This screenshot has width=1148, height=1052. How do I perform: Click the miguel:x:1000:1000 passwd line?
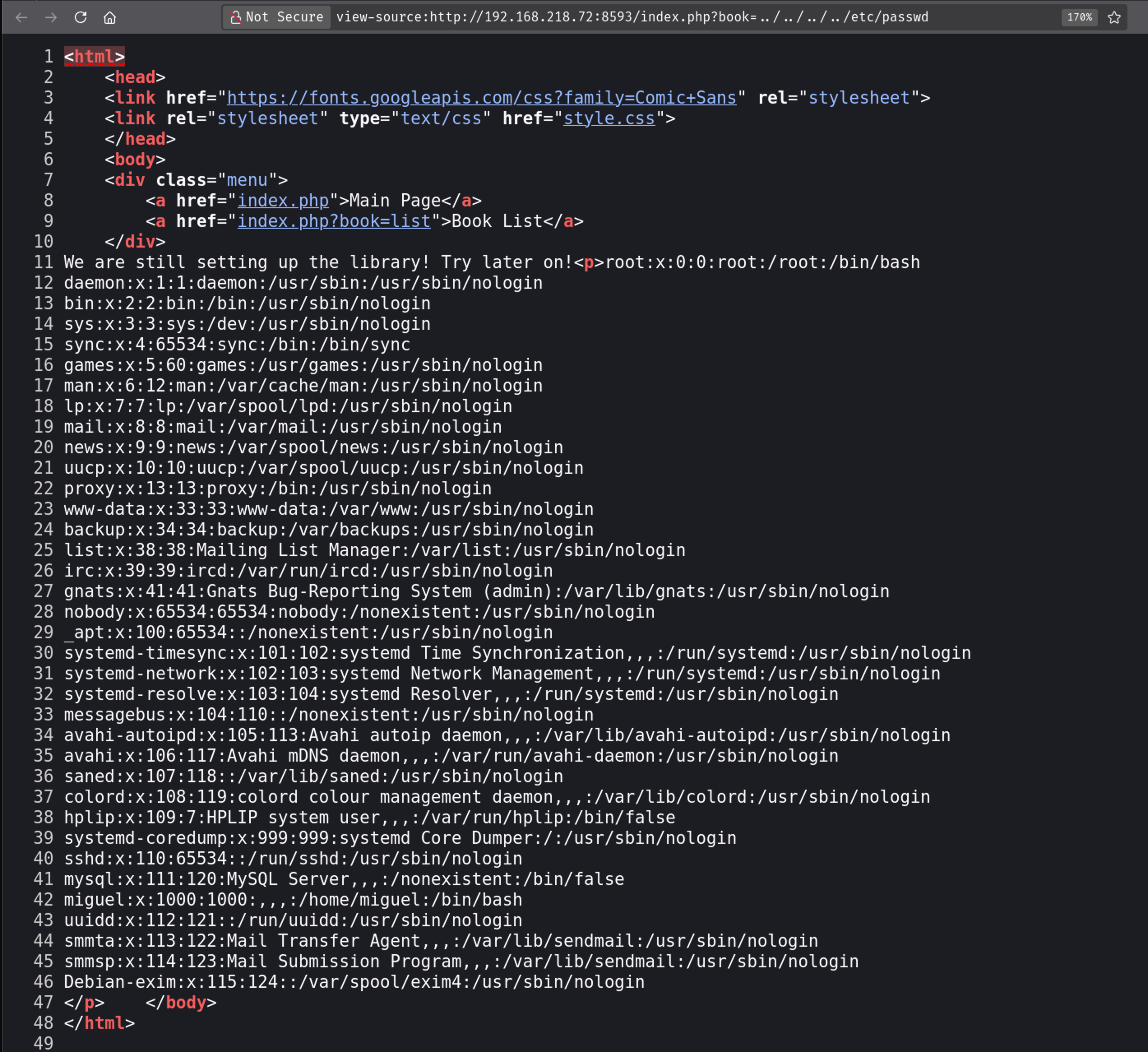pos(293,899)
